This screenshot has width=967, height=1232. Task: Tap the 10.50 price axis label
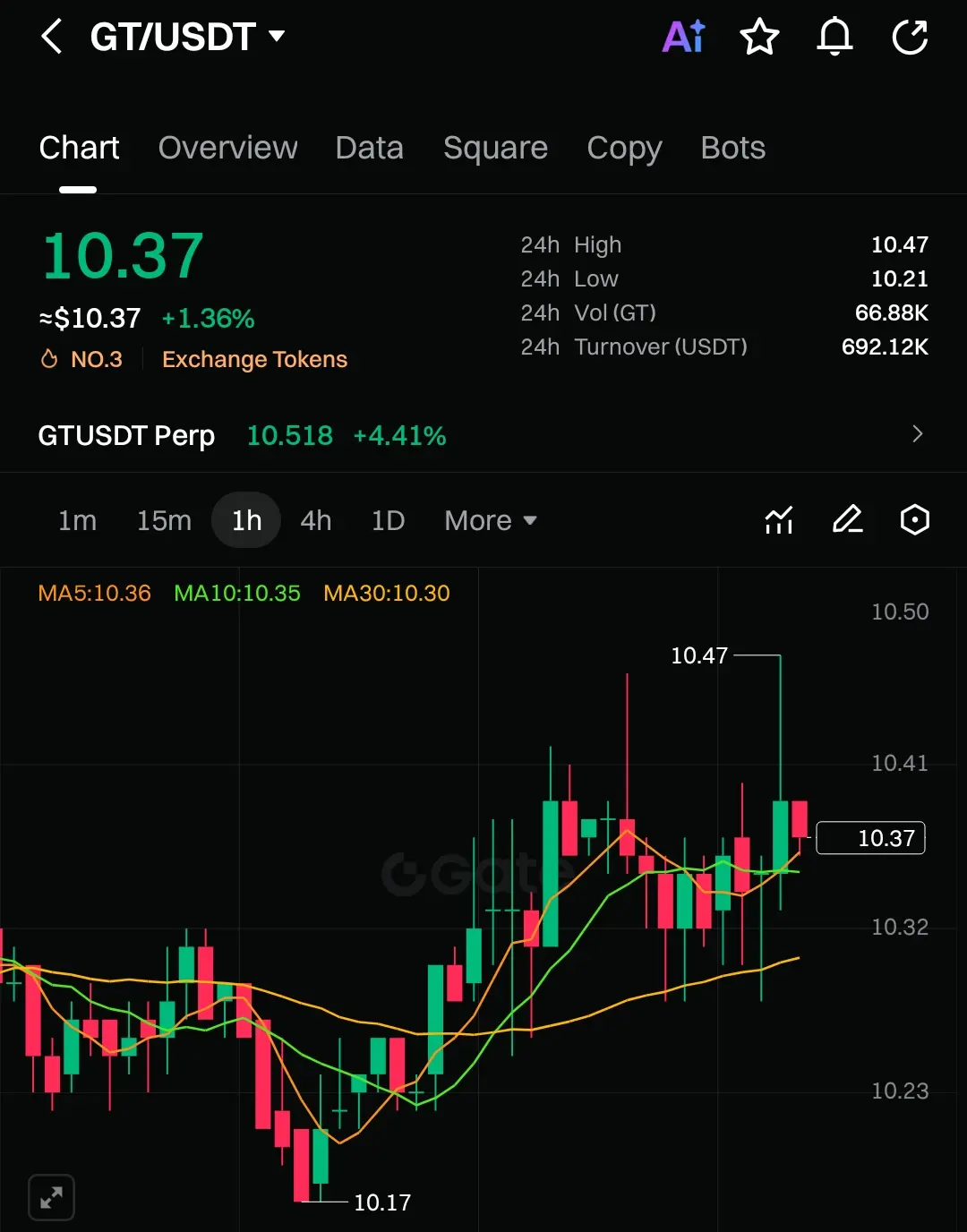[900, 612]
